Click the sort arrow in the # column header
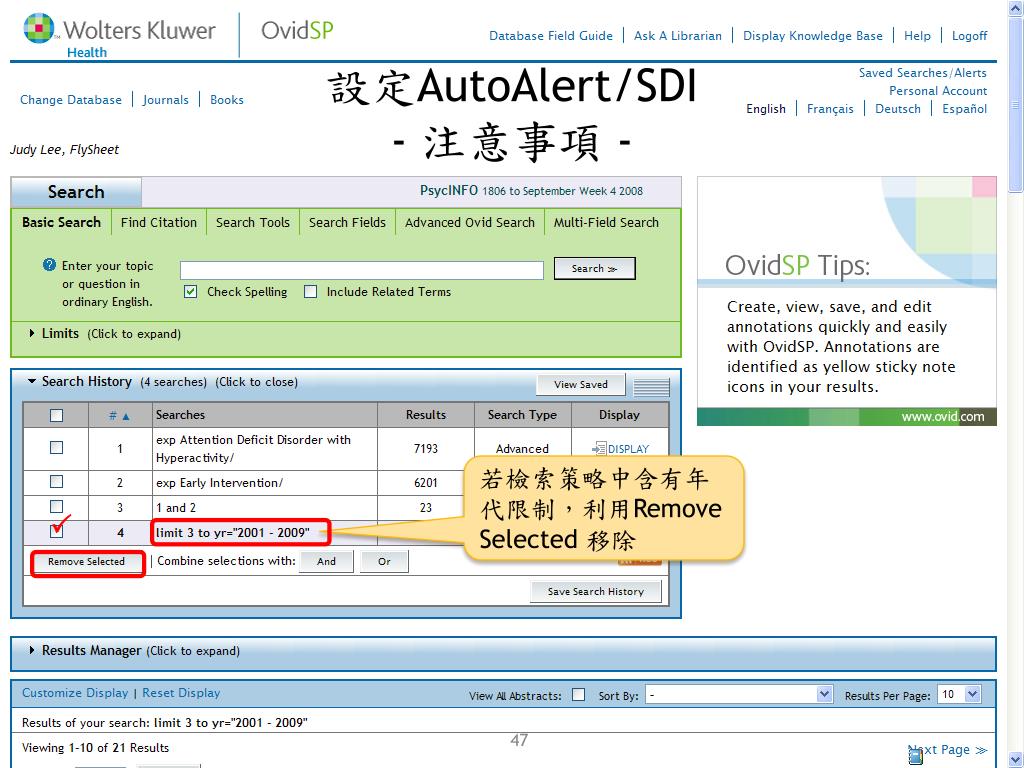This screenshot has height=768, width=1024. [126, 416]
